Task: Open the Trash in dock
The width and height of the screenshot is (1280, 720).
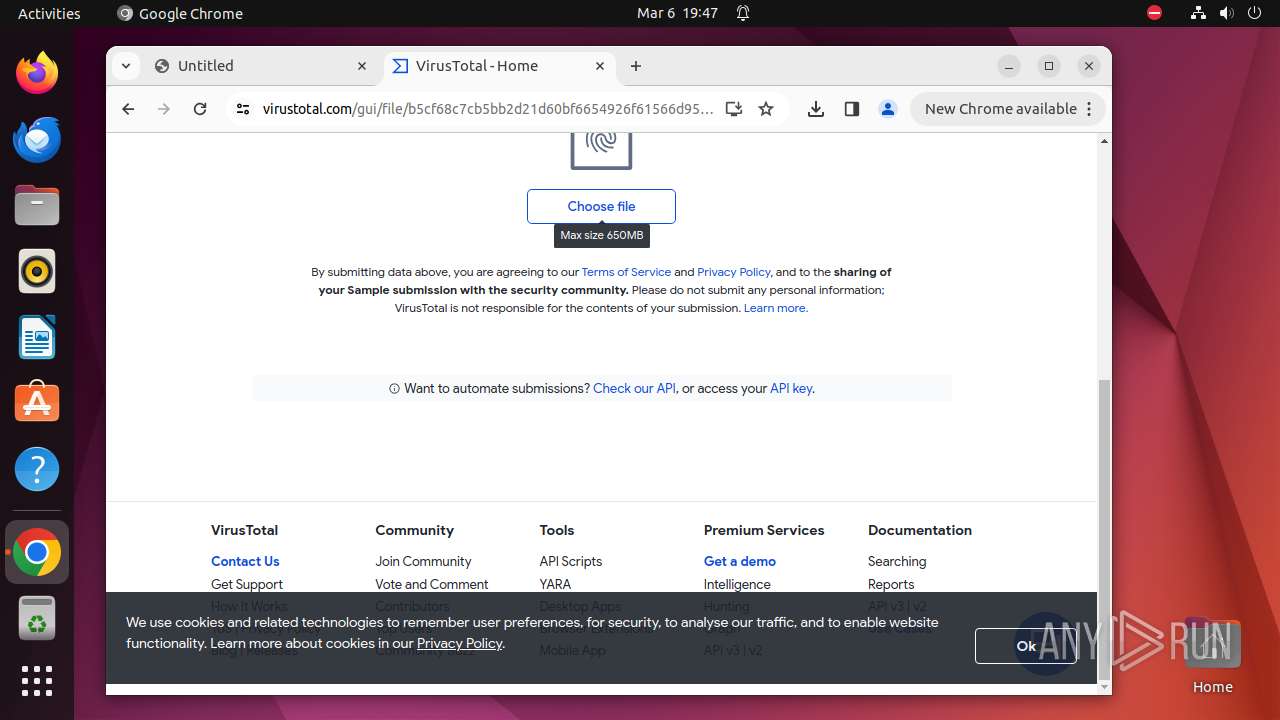Action: [37, 618]
